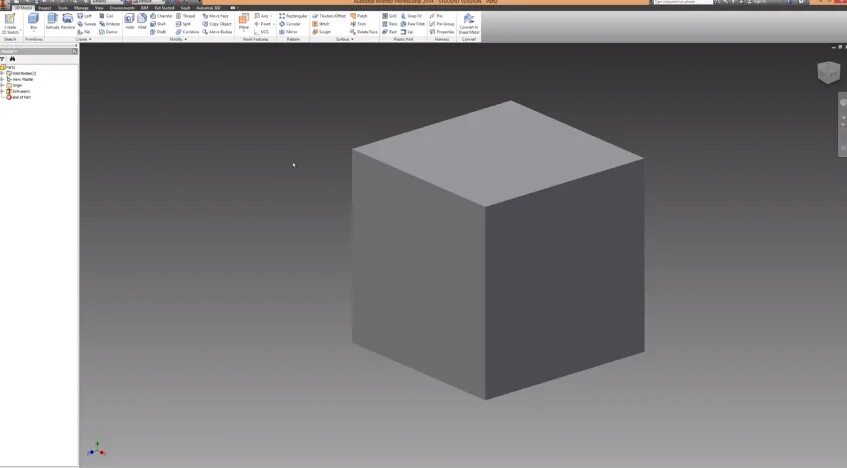Screen dimensions: 847x468
Task: Click the ViewCube in the viewport
Action: [829, 72]
